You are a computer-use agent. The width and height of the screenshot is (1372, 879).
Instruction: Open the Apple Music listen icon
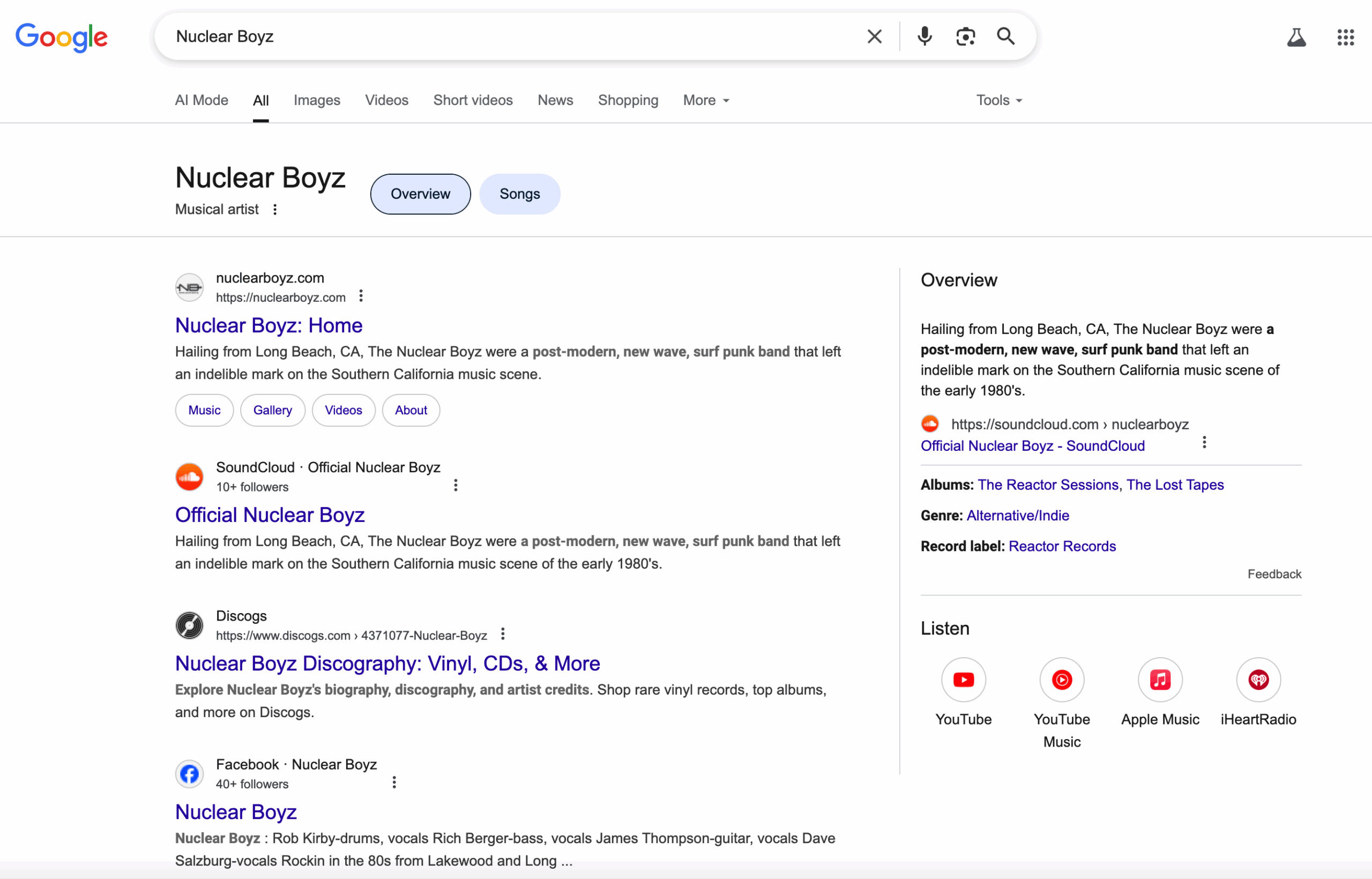[1160, 680]
